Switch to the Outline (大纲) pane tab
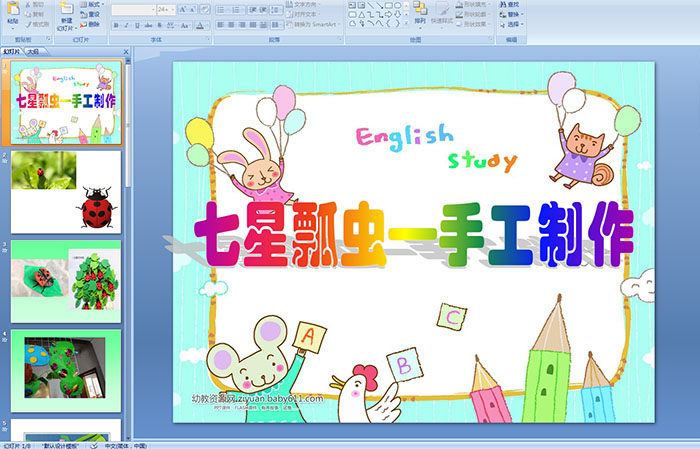This screenshot has height=449, width=700. click(33, 52)
